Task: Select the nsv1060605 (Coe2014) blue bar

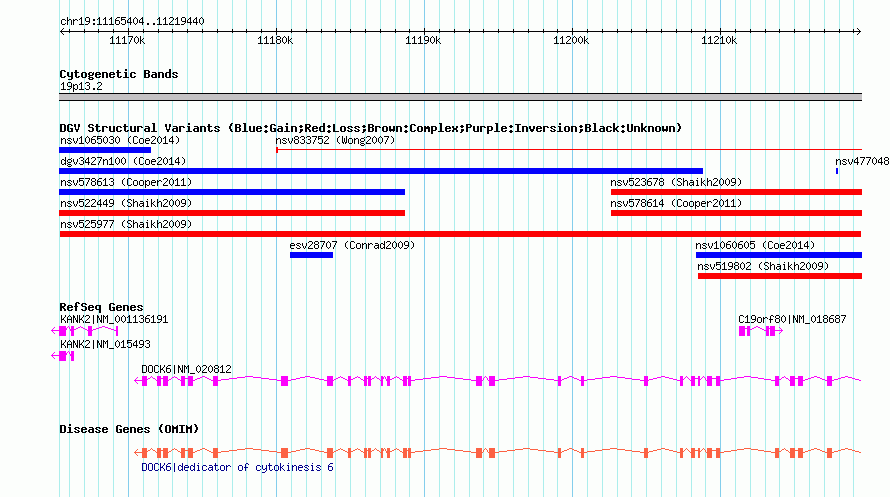Action: [779, 255]
